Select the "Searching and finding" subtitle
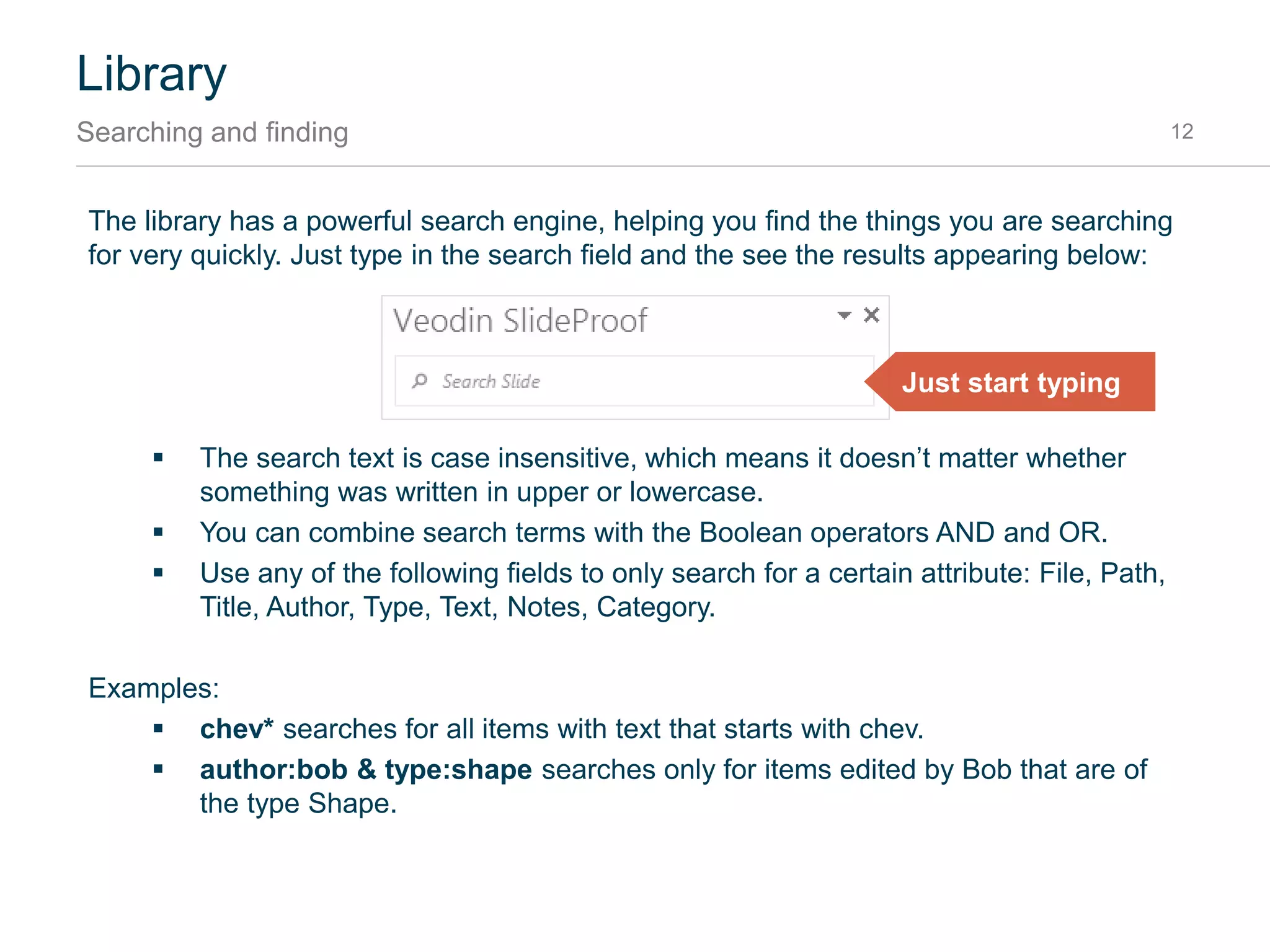The height and width of the screenshot is (952, 1270). (x=212, y=133)
